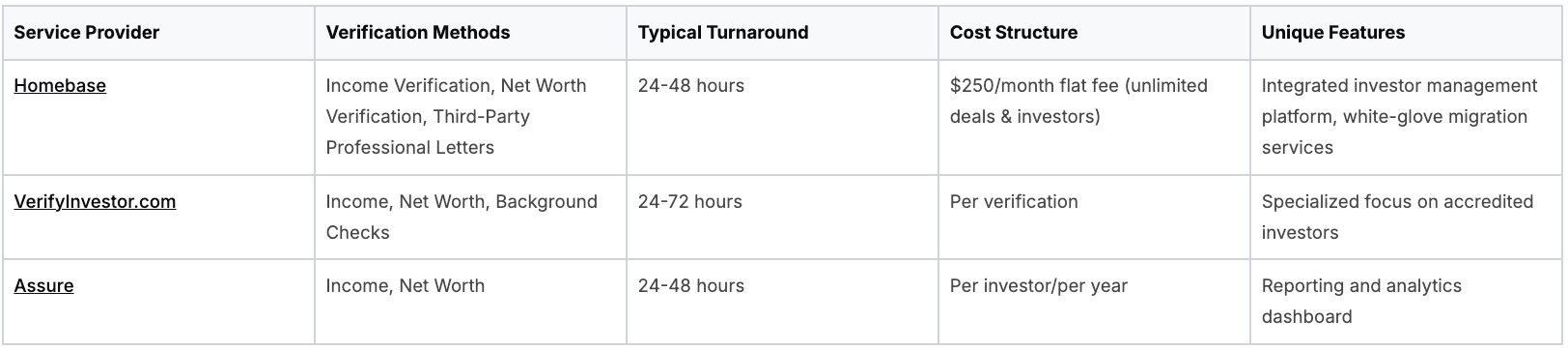Open the VerifyInvestor.com link

(95, 201)
